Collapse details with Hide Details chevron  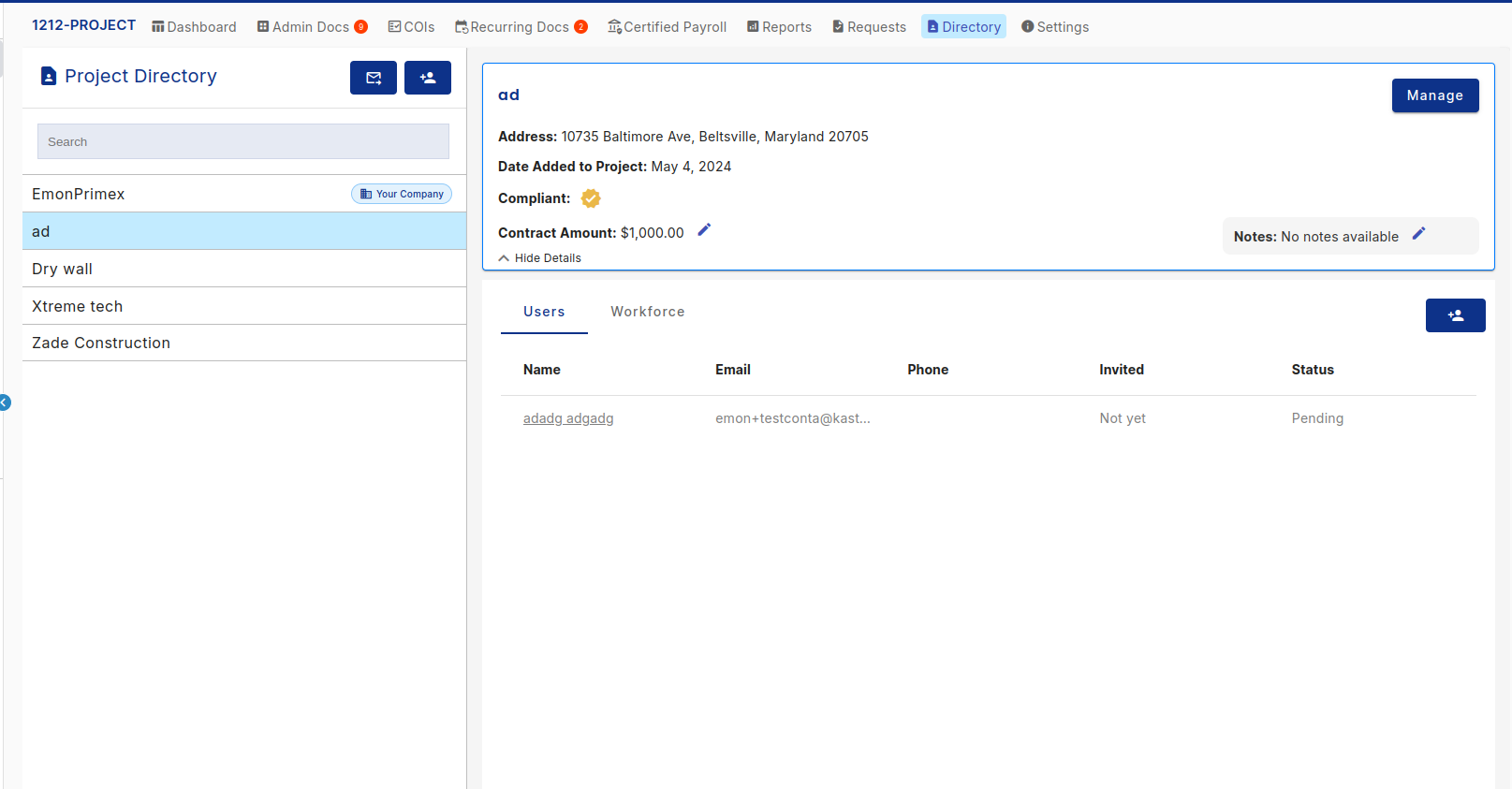[x=505, y=258]
